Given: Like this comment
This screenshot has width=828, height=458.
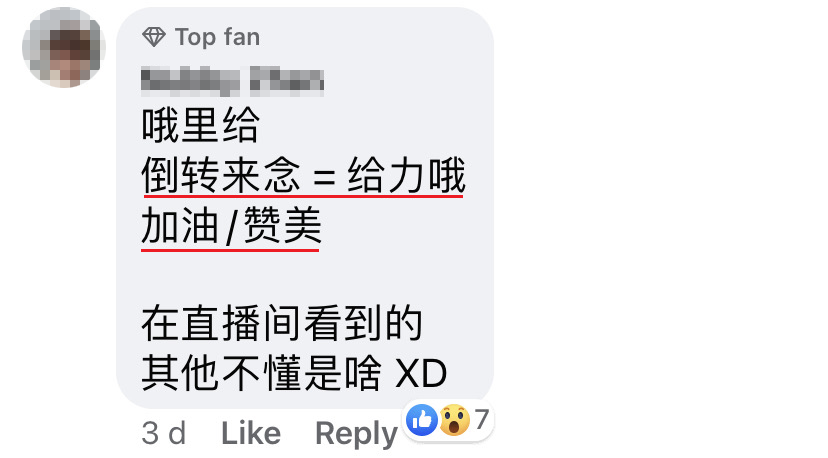Looking at the screenshot, I should (x=251, y=434).
